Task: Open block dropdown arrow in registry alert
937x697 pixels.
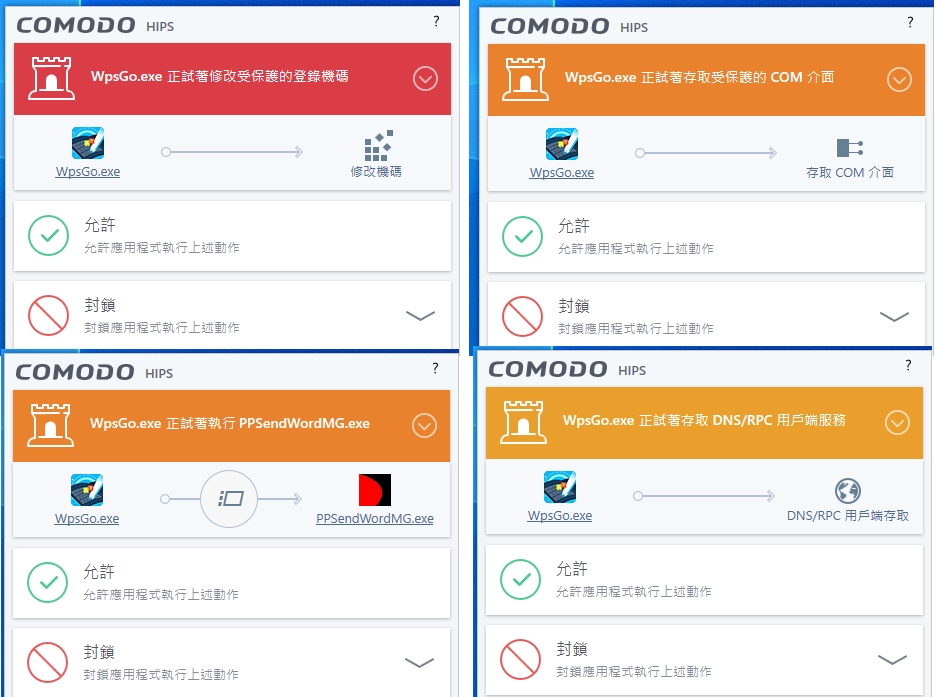Action: coord(421,316)
